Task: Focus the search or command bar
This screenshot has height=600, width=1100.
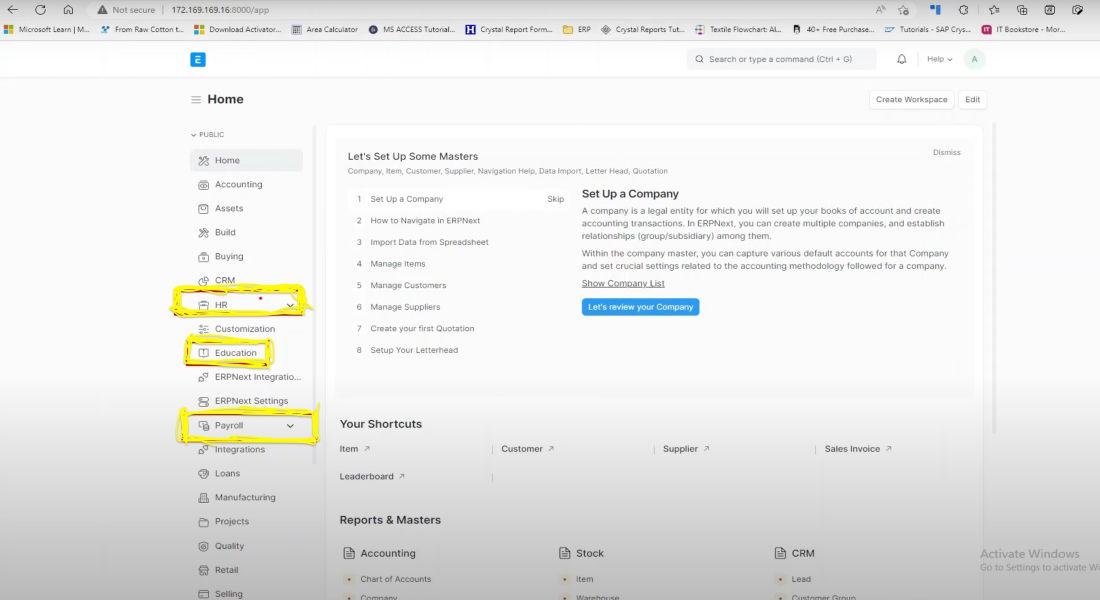Action: pyautogui.click(x=782, y=60)
